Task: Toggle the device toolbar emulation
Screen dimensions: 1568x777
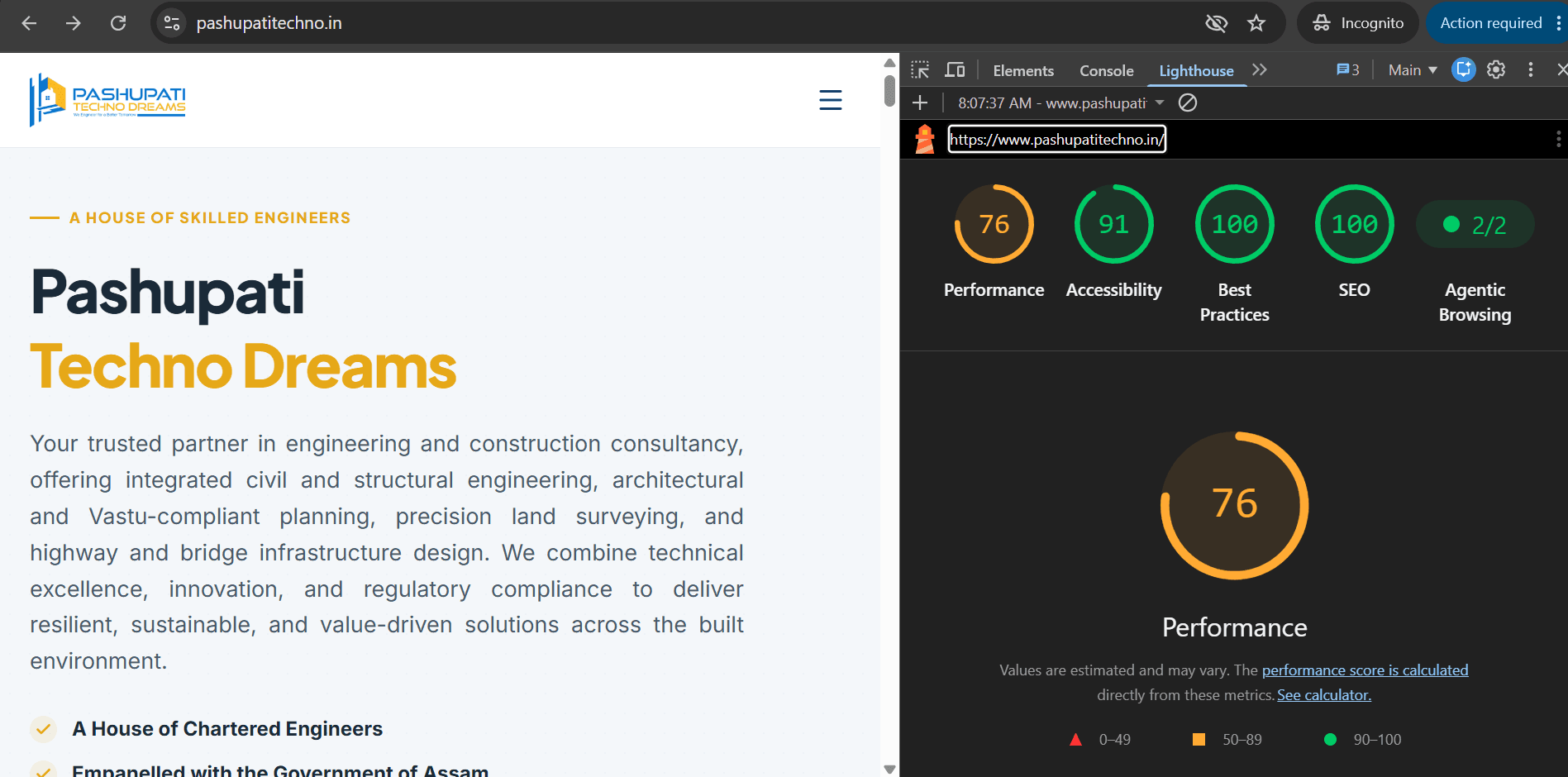Action: pos(955,70)
